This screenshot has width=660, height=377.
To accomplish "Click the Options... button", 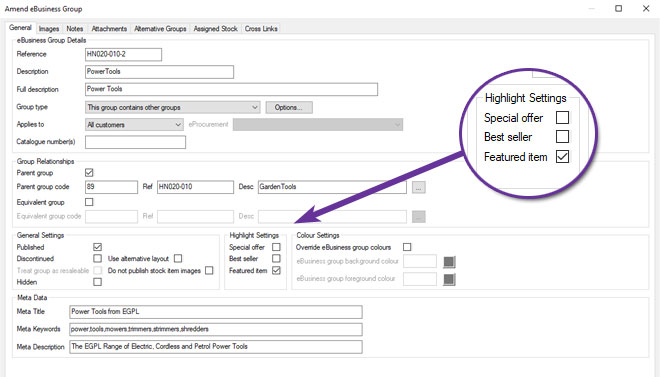I will pos(289,107).
